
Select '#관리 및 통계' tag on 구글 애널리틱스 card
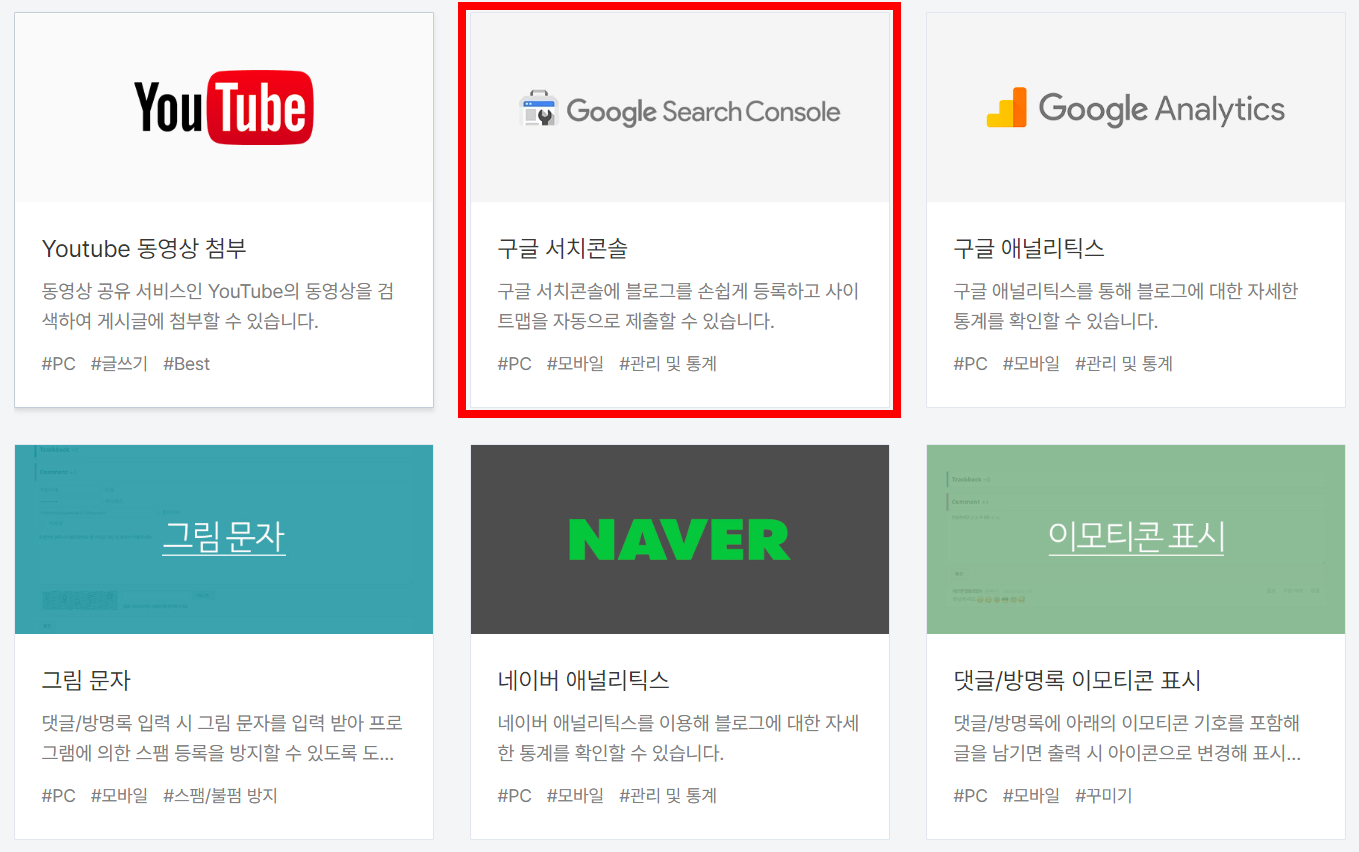click(x=1124, y=364)
